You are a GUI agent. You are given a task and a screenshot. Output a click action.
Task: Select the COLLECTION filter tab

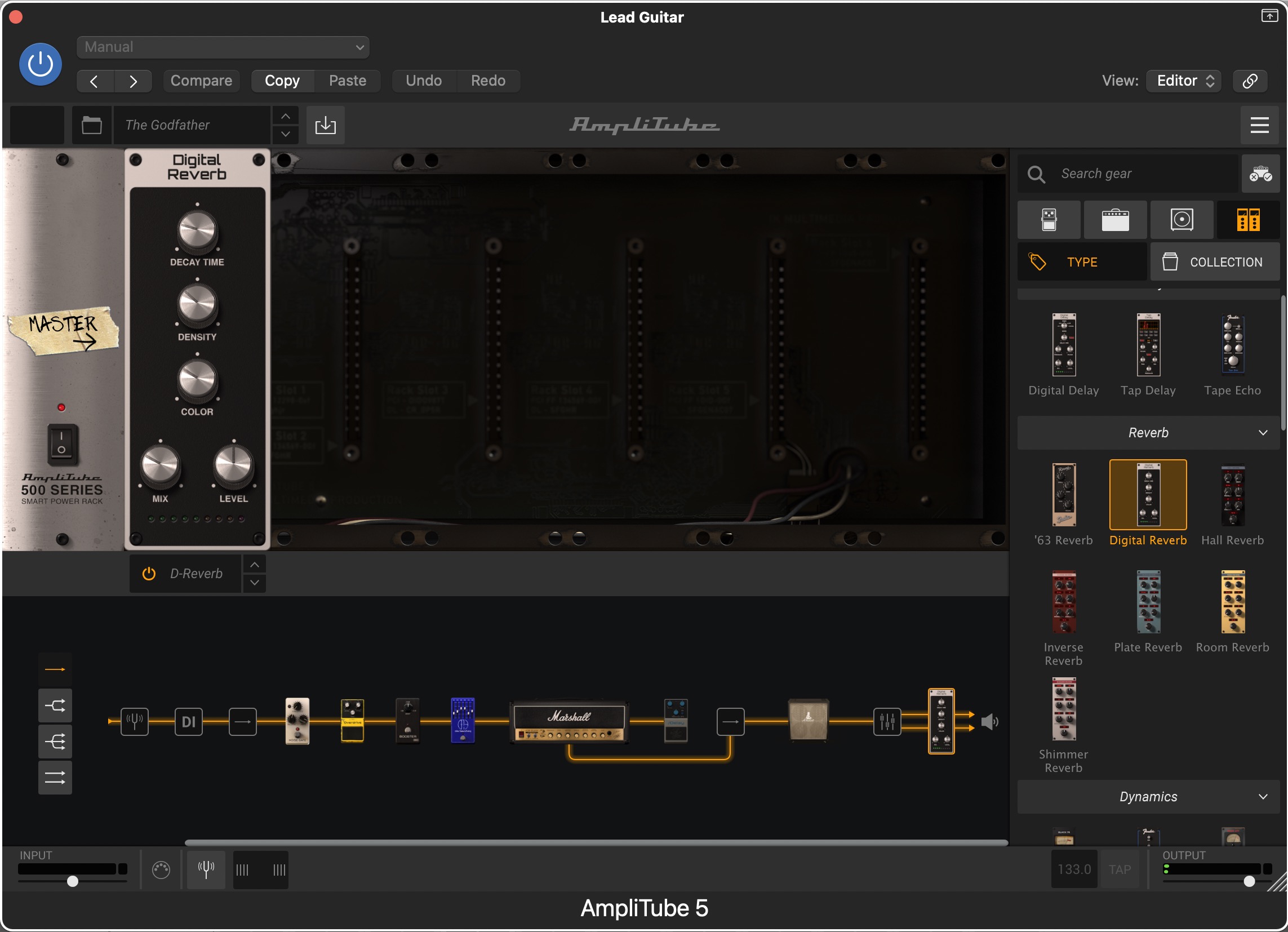click(1215, 263)
